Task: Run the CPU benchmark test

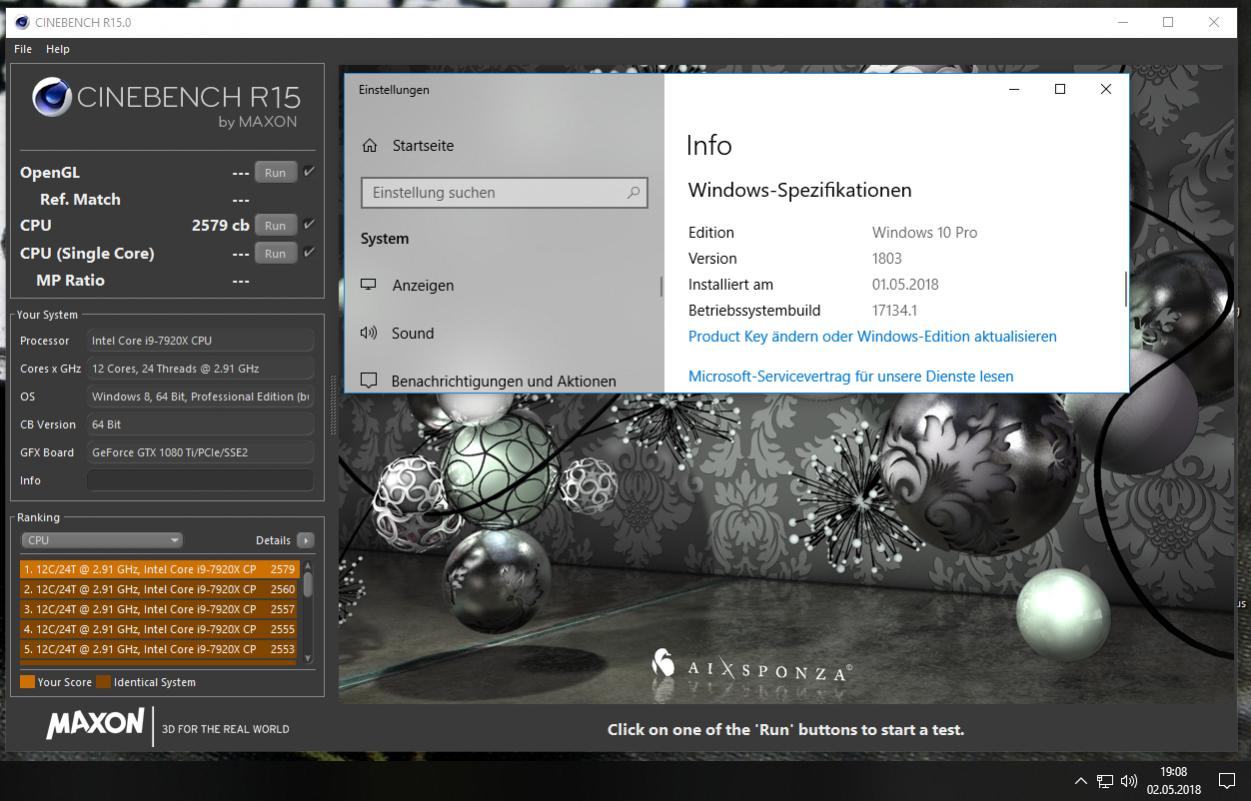Action: 275,225
